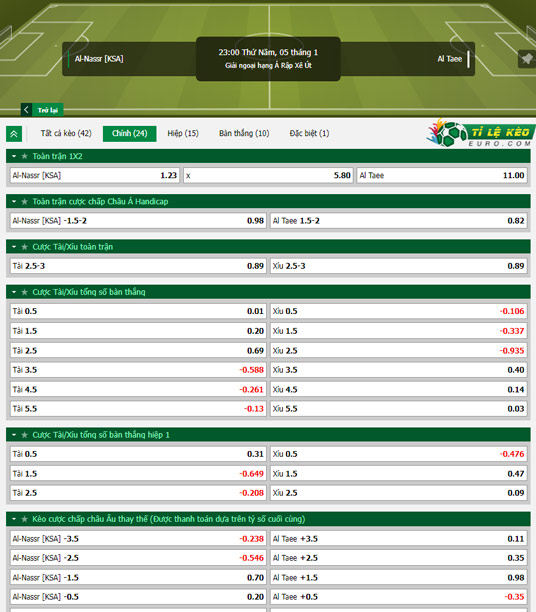Bet the draw X at 5.80
Viewport: 536px width, 612px height.
(268, 175)
